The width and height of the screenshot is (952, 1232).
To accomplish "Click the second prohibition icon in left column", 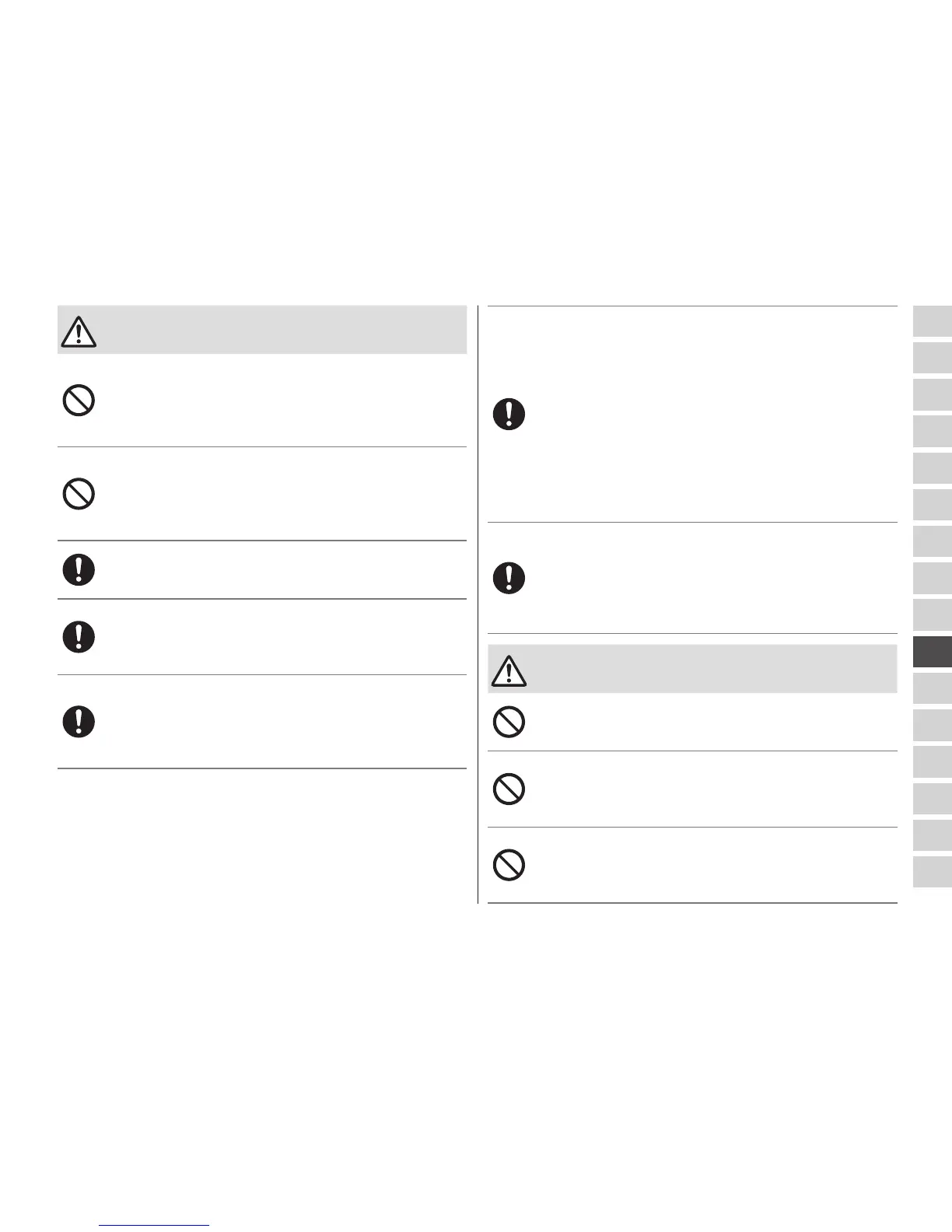I will coord(79,494).
